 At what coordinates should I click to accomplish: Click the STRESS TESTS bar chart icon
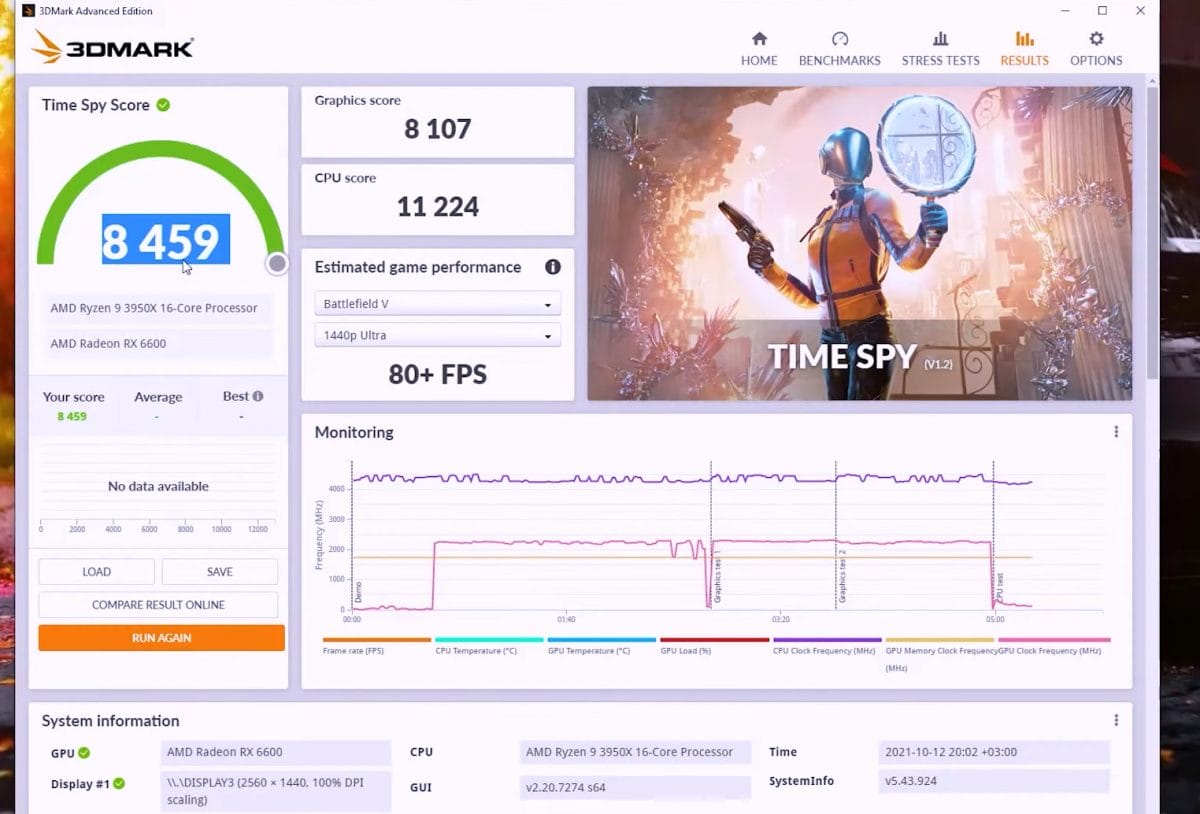coord(940,37)
